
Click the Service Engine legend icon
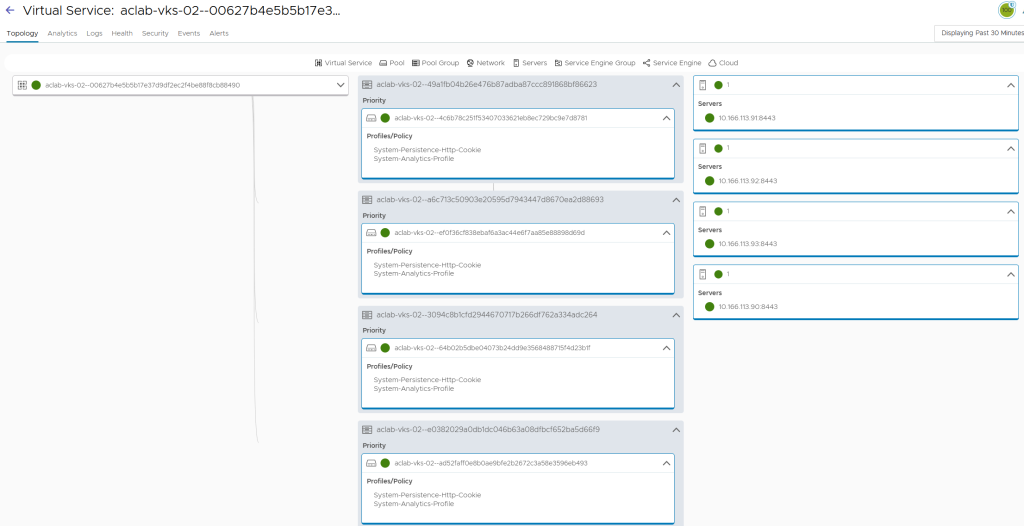(647, 63)
